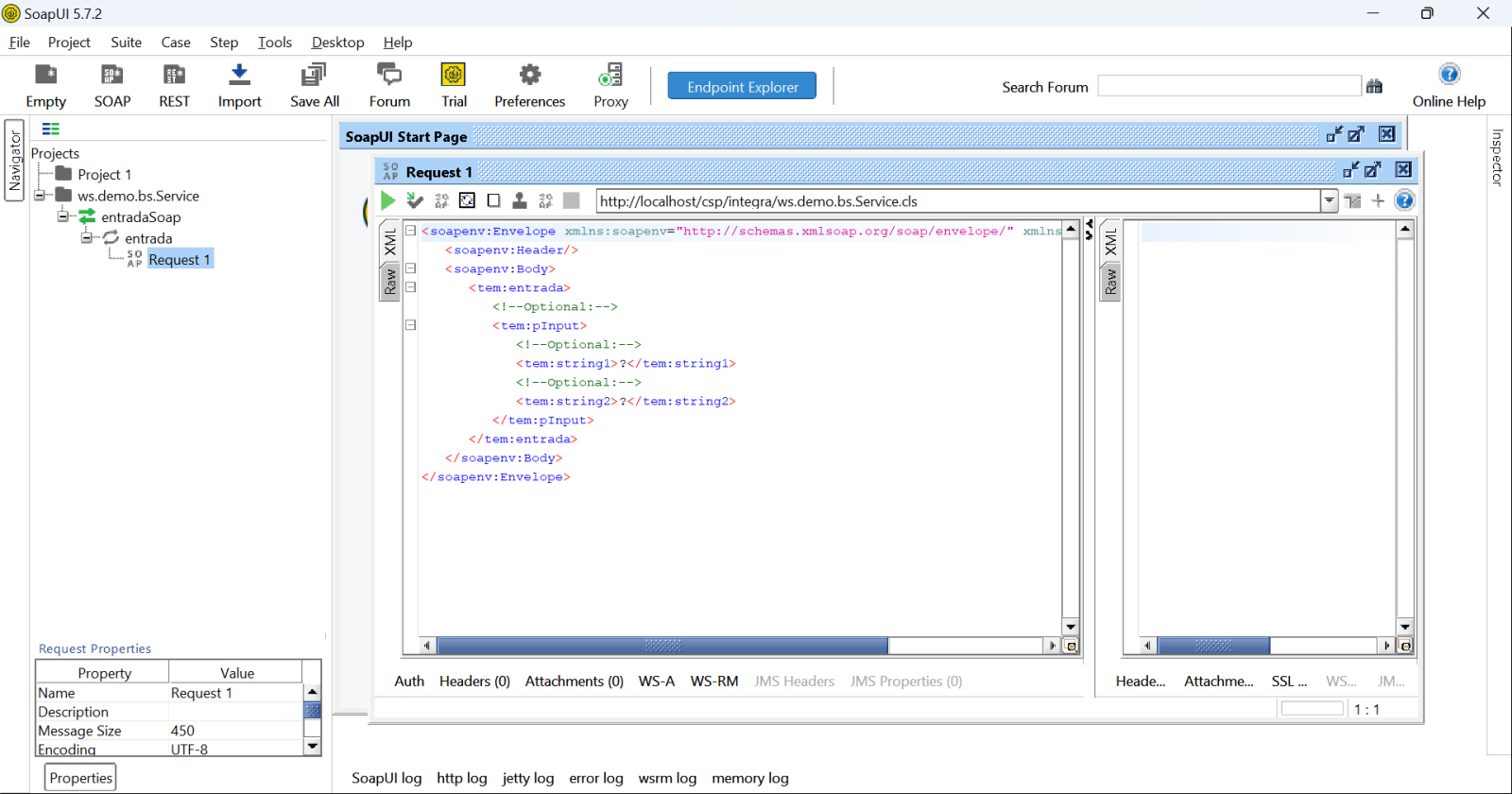This screenshot has width=1512, height=794.
Task: Open the Preferences gear icon
Action: point(529,76)
